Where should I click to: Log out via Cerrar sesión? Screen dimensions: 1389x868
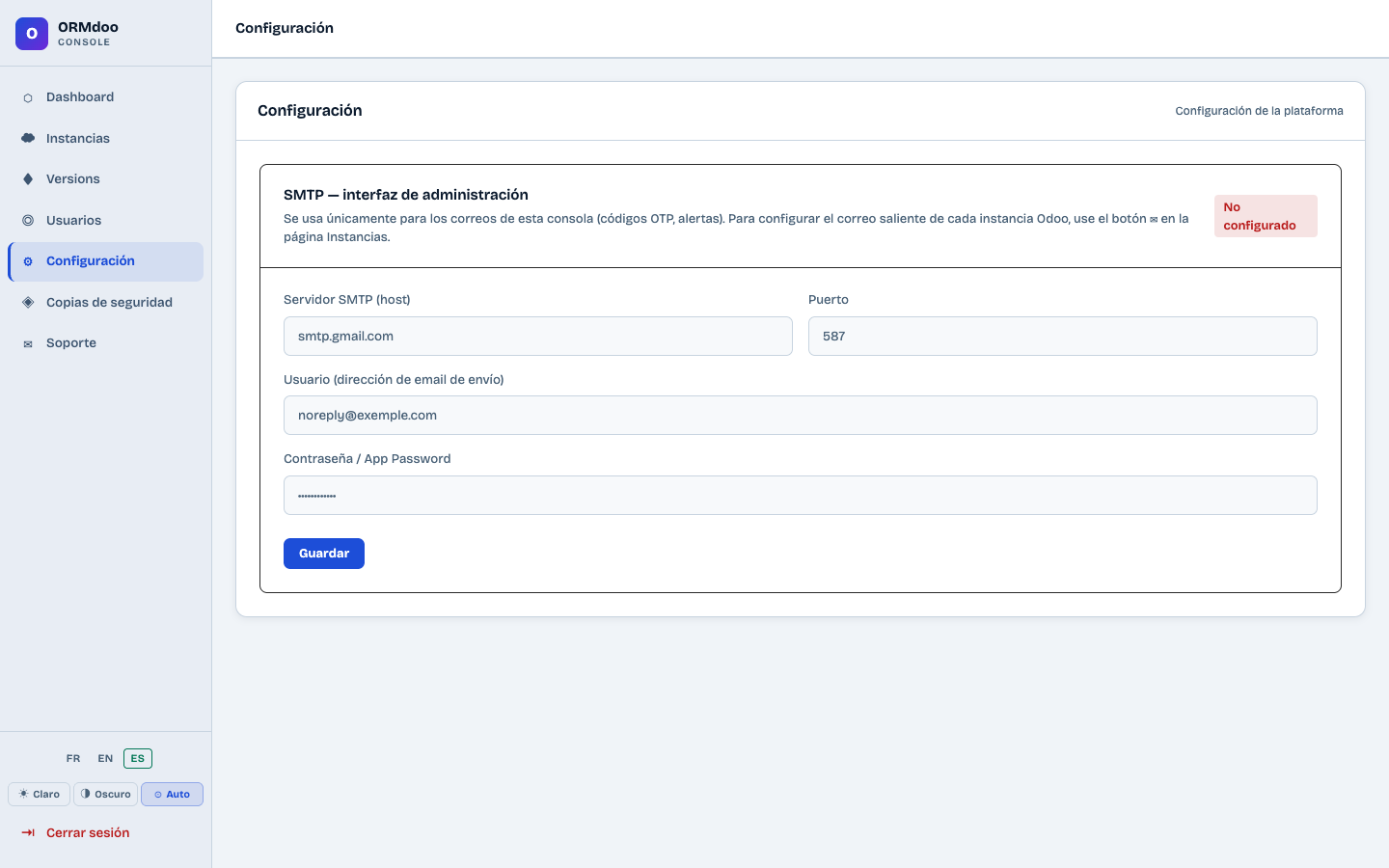coord(106,832)
